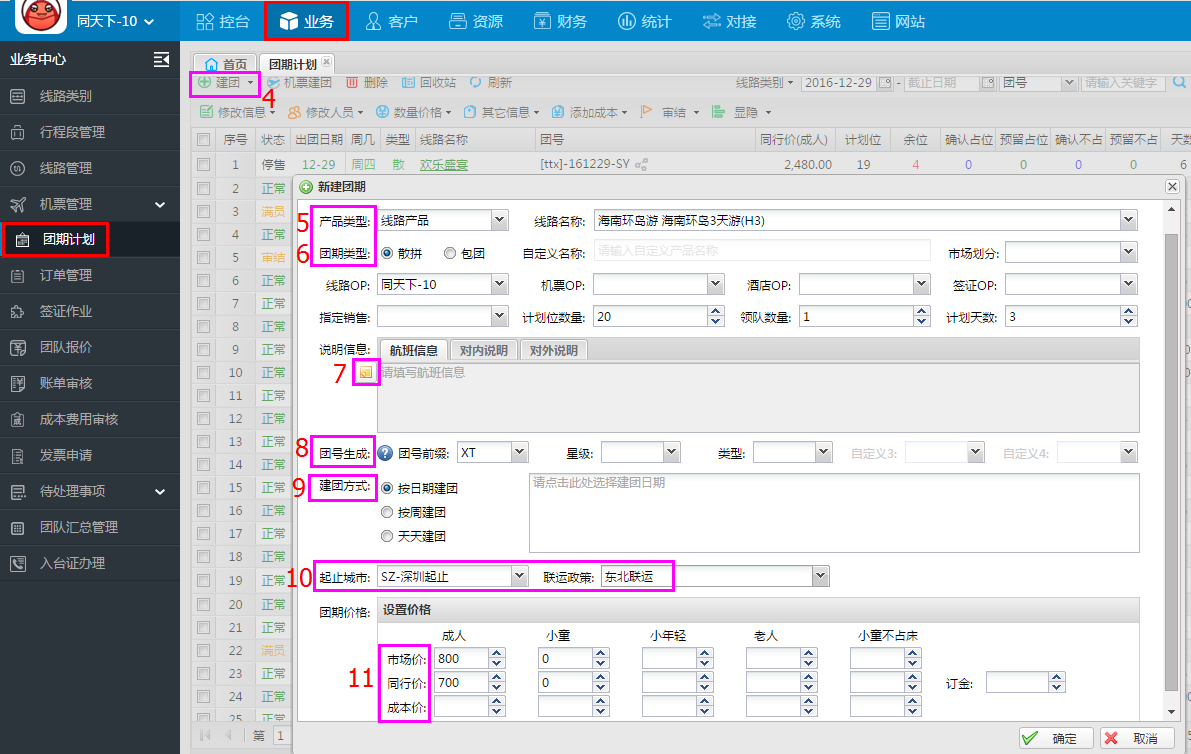Click the 取消 button
This screenshot has width=1191, height=754.
(1137, 738)
